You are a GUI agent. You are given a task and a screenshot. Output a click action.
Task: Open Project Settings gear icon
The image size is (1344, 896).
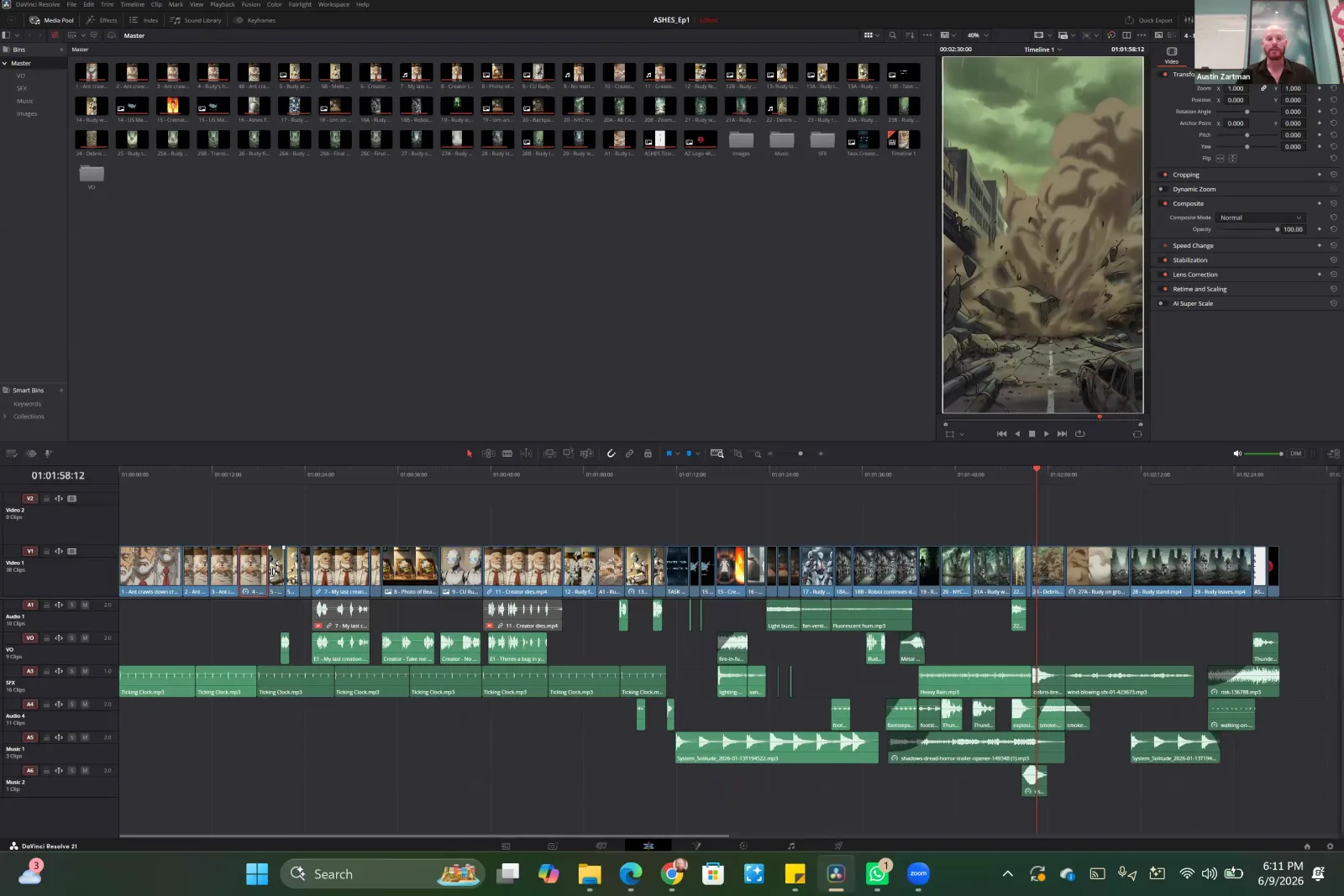point(1330,846)
